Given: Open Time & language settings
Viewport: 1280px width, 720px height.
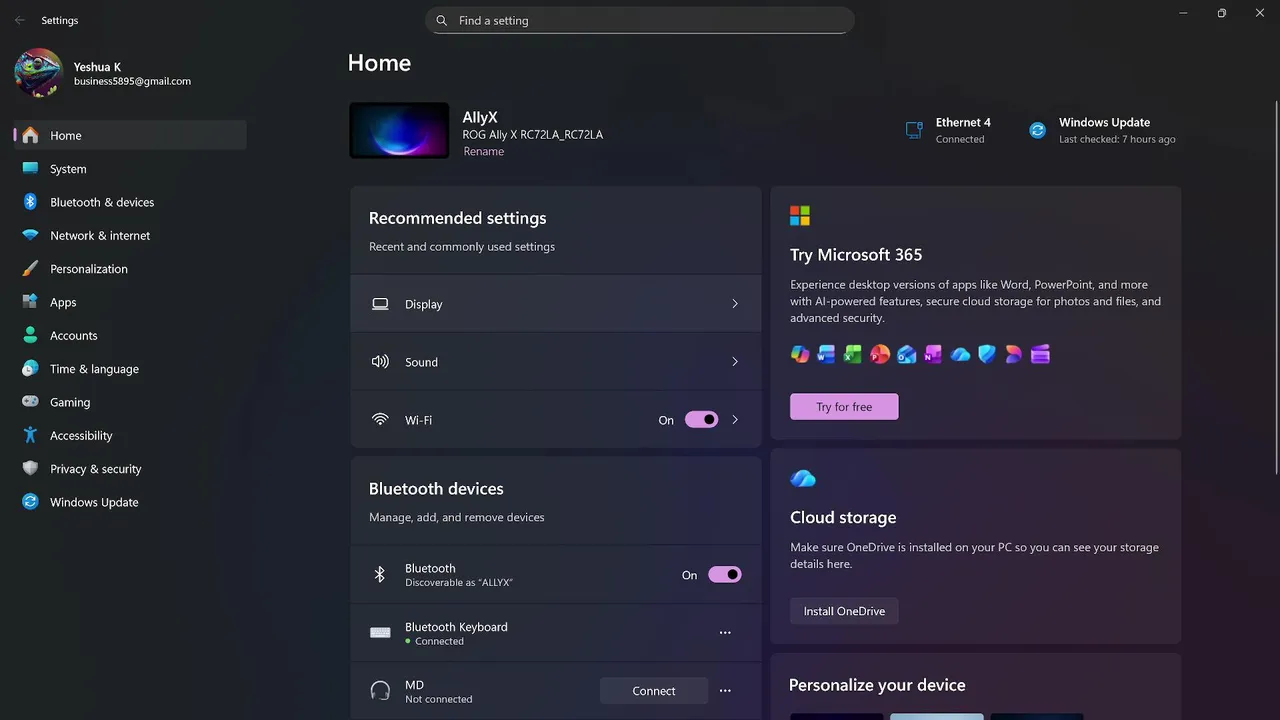Looking at the screenshot, I should click(130, 369).
